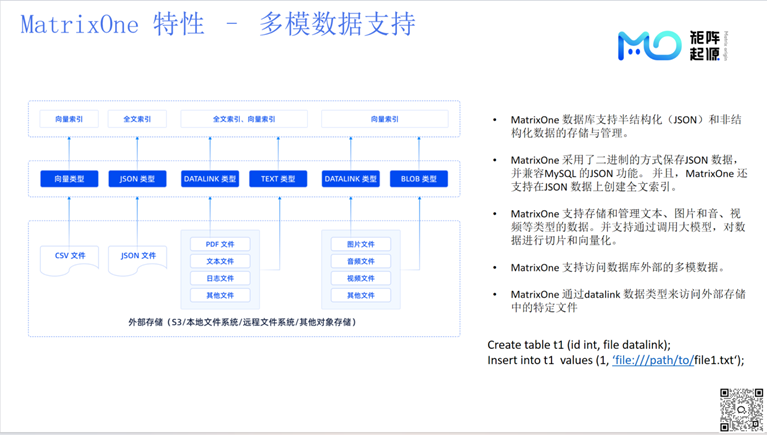This screenshot has height=435, width=767.
Task: Click 其他文件 item below 日志文件
Action: (220, 295)
